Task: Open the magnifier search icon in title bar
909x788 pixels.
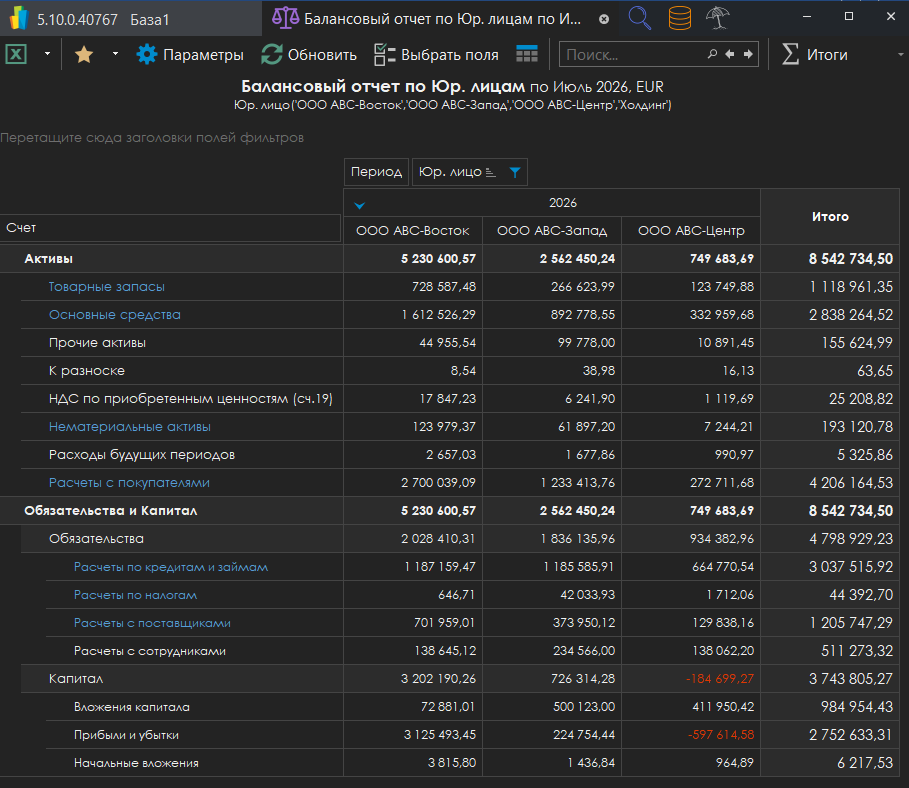Action: [x=640, y=18]
